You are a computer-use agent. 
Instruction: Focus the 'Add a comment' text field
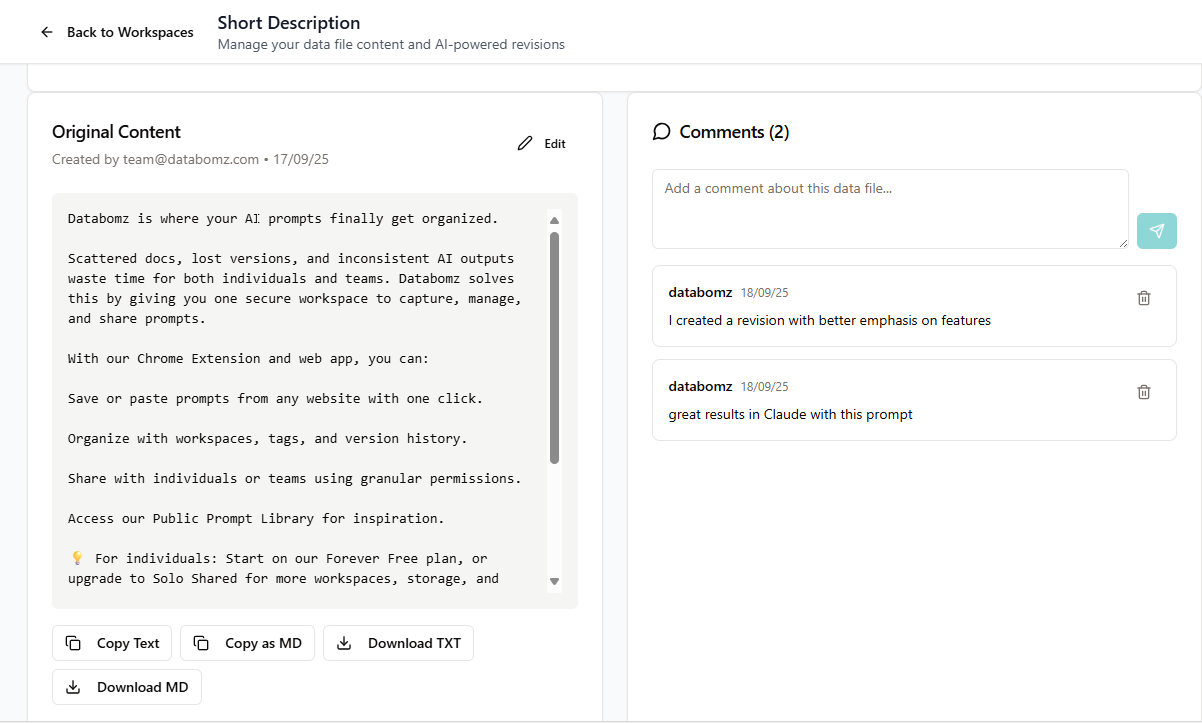889,208
